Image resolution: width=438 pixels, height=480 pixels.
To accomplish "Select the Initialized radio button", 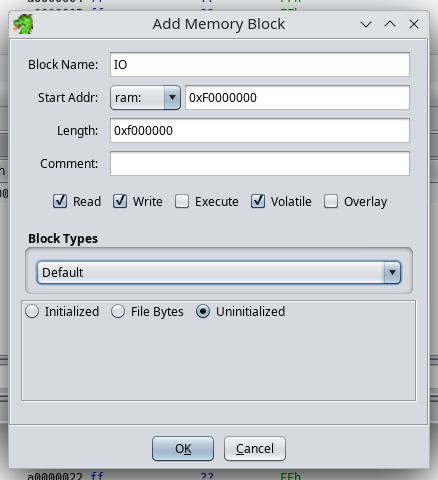I will point(32,311).
